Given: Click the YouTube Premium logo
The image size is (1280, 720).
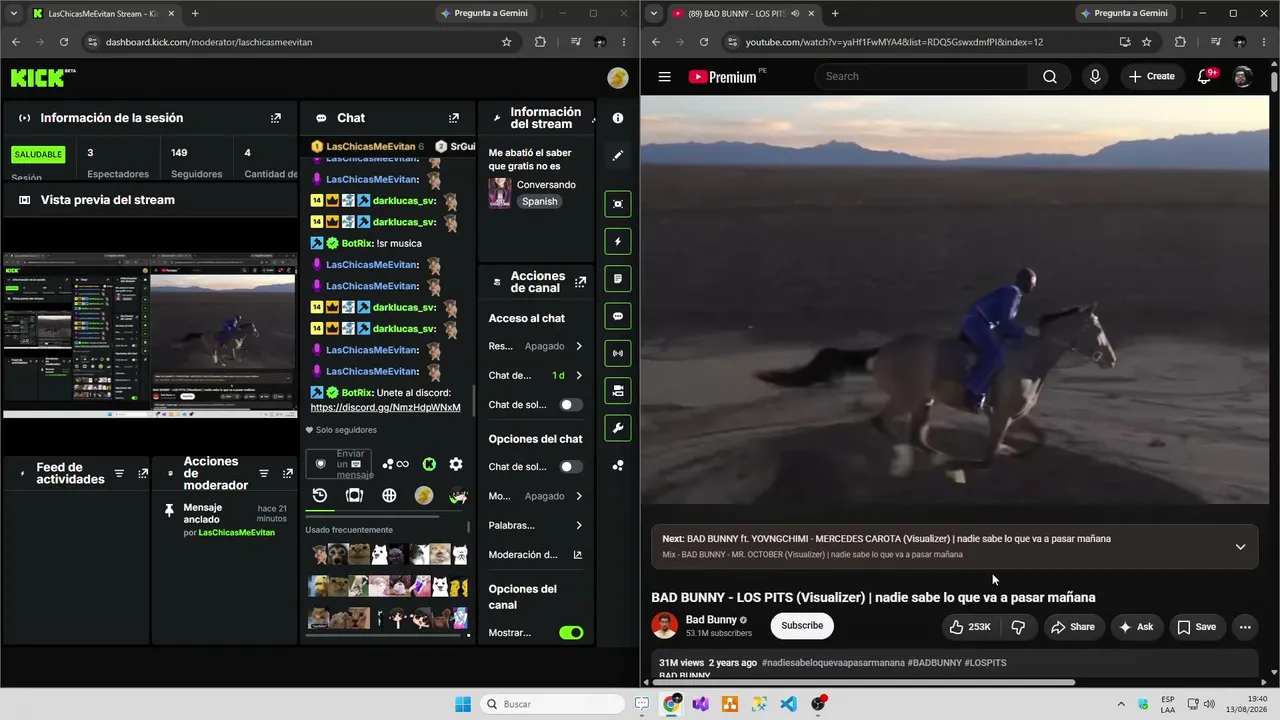Looking at the screenshot, I should [x=722, y=76].
